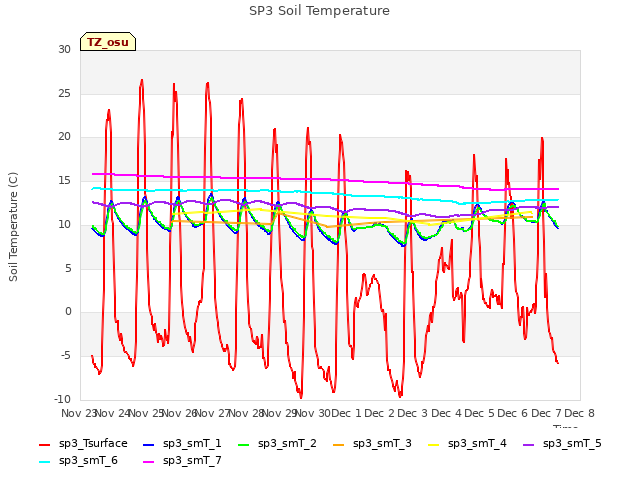Screen dimensions: 640x480
Task: Click the -10 y-axis tick label
Action: click(62, 399)
